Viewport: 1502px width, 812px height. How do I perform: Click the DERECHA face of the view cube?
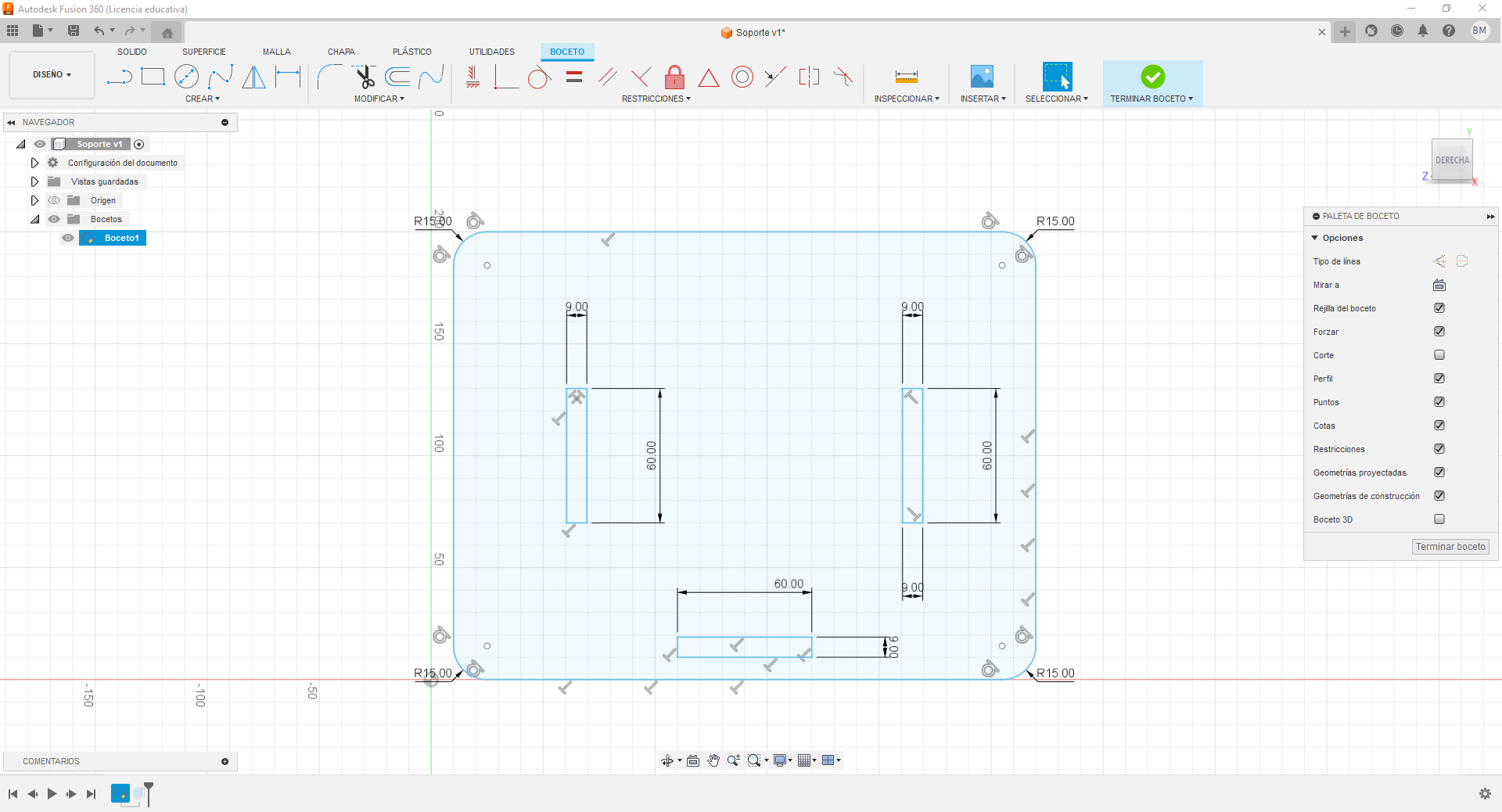[x=1452, y=160]
